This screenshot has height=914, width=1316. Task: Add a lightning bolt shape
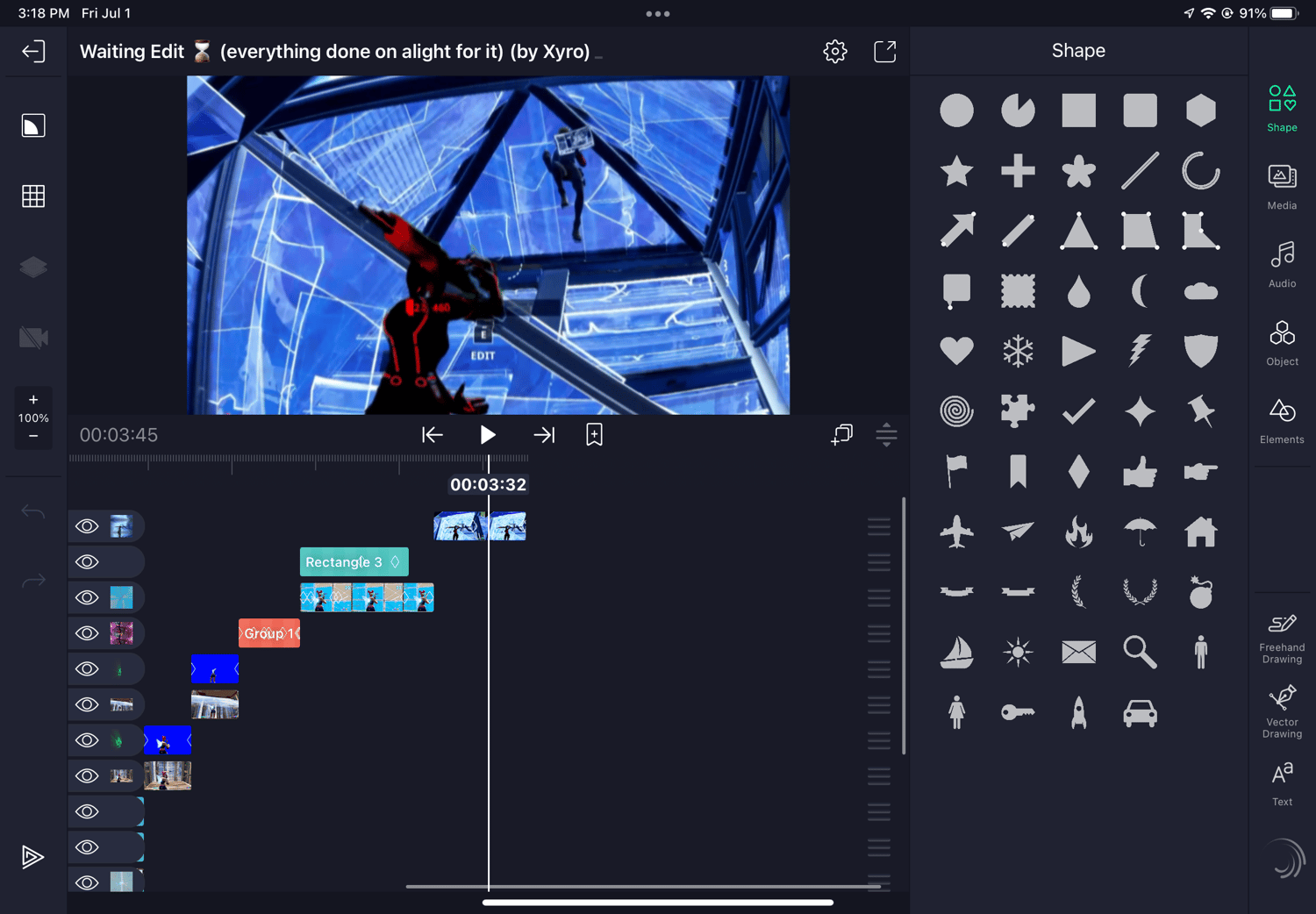1140,351
